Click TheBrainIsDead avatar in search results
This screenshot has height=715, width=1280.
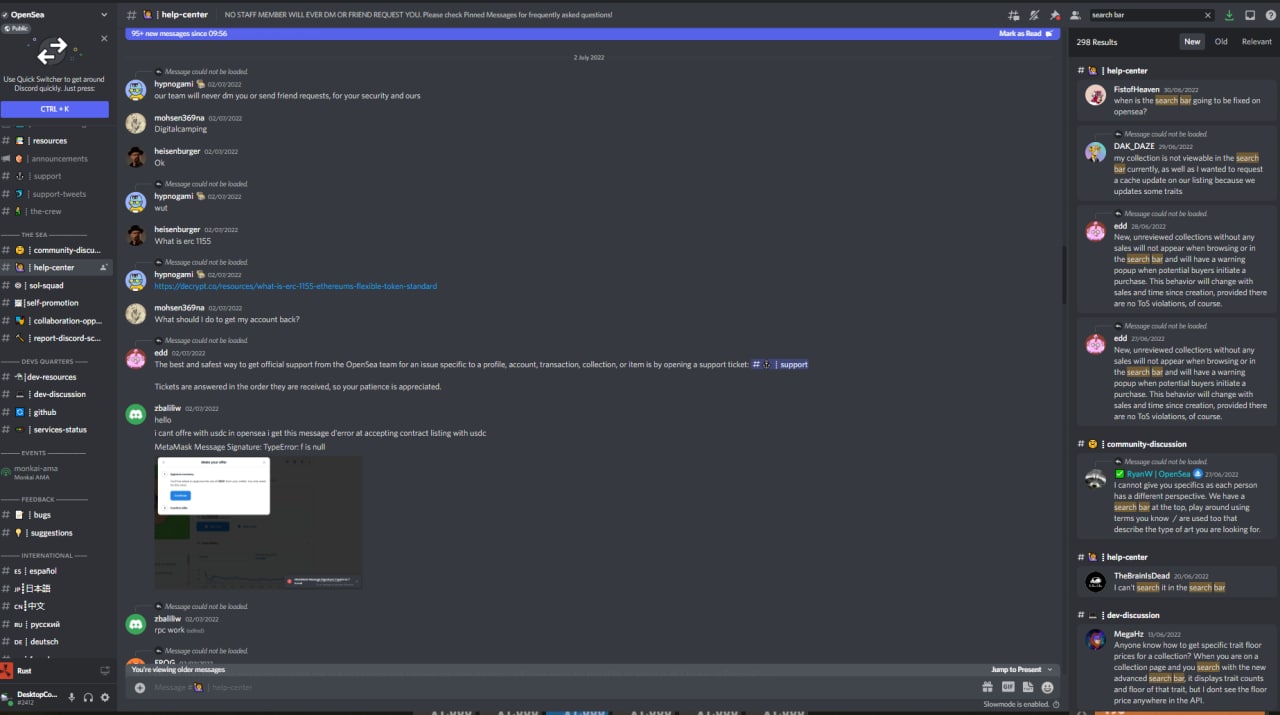coord(1095,581)
